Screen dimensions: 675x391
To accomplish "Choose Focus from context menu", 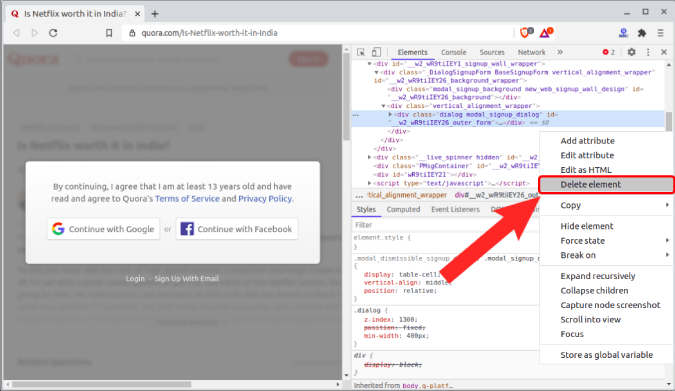I will click(572, 334).
